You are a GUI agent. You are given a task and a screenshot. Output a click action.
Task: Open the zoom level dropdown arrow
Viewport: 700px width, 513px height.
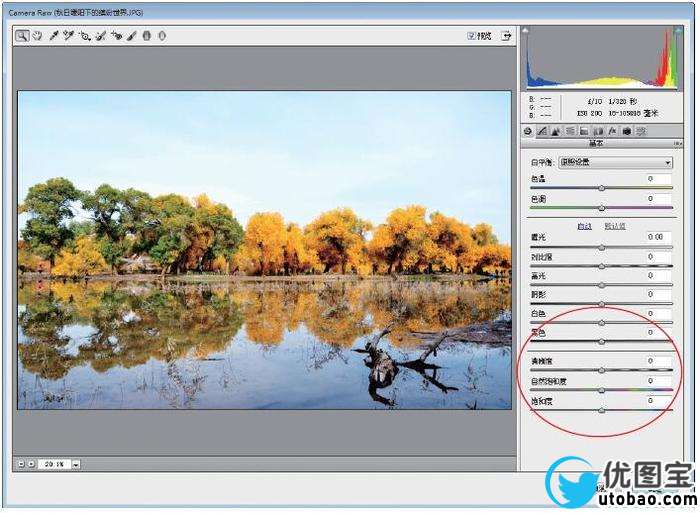click(x=76, y=464)
